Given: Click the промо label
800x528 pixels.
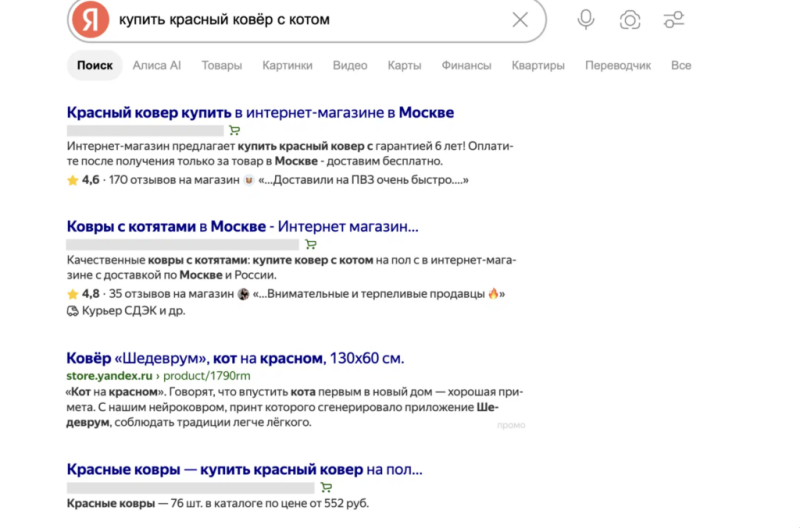Looking at the screenshot, I should (x=511, y=425).
